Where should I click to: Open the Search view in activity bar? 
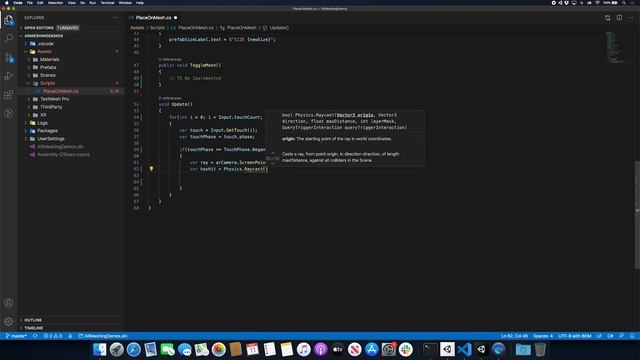[x=9, y=38]
